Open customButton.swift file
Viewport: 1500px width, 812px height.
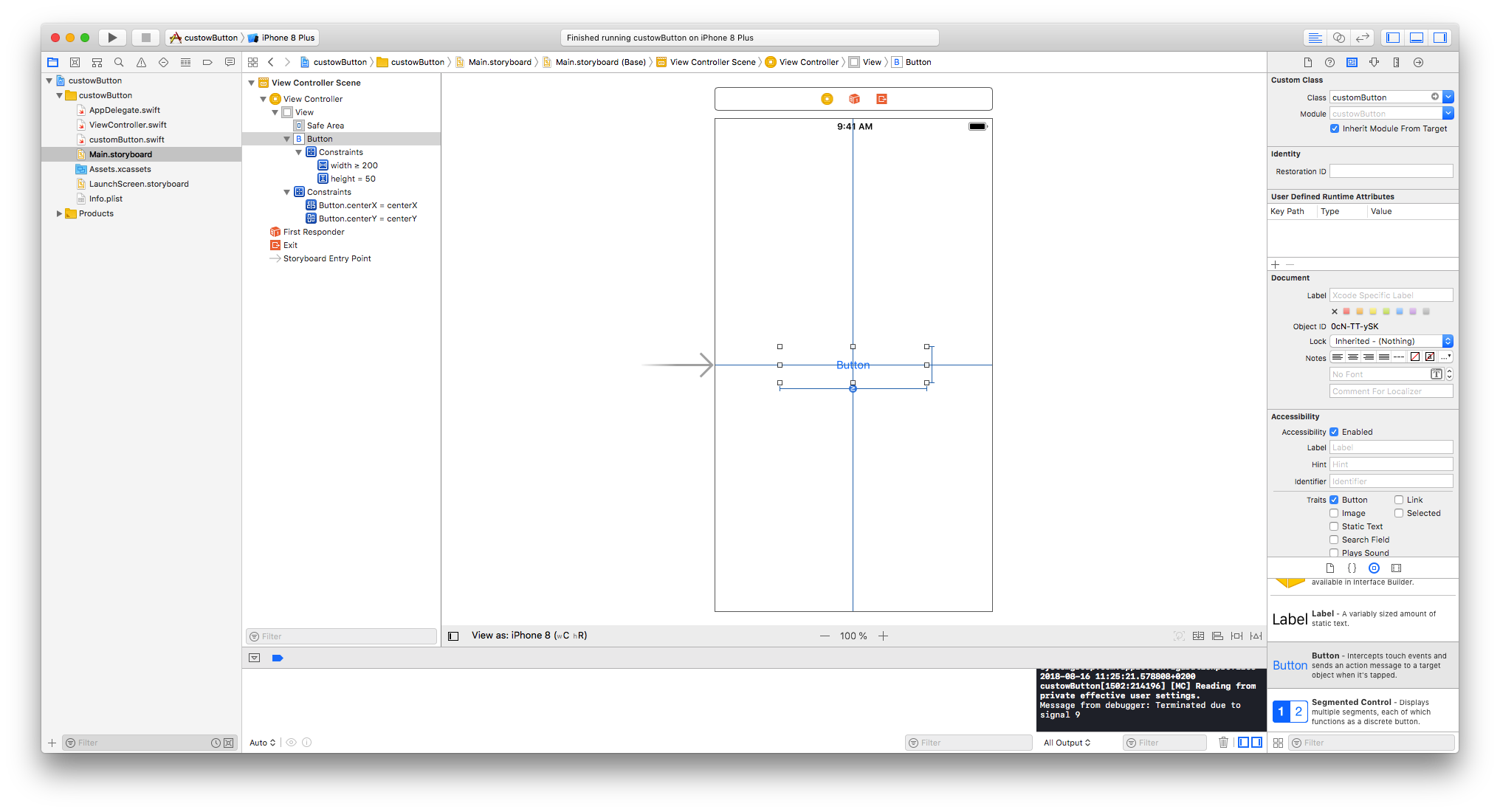click(x=126, y=140)
